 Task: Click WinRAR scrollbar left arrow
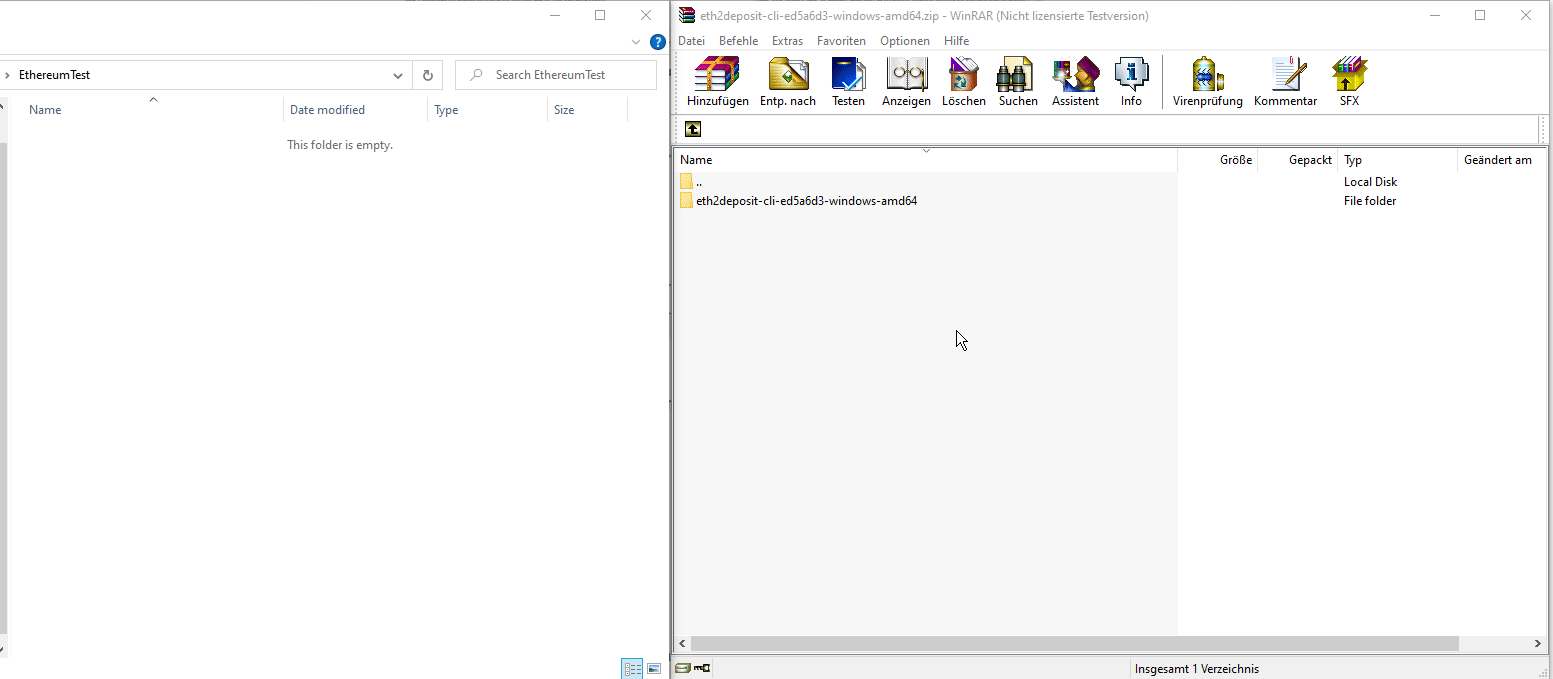683,644
